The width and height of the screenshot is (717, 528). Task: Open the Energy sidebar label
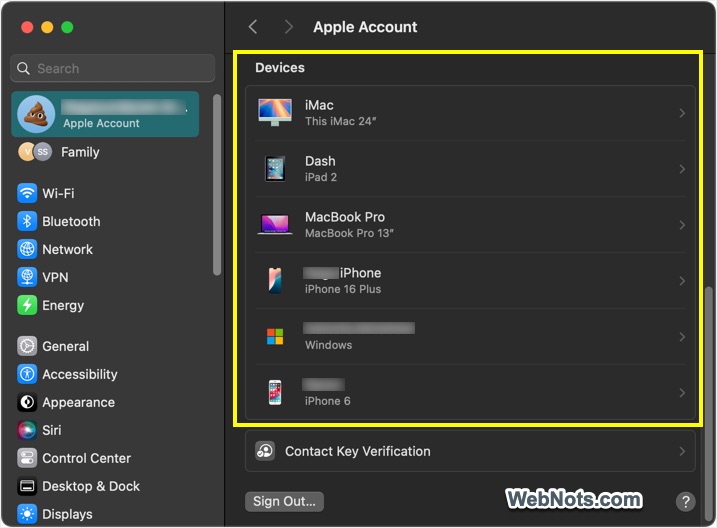coord(63,305)
